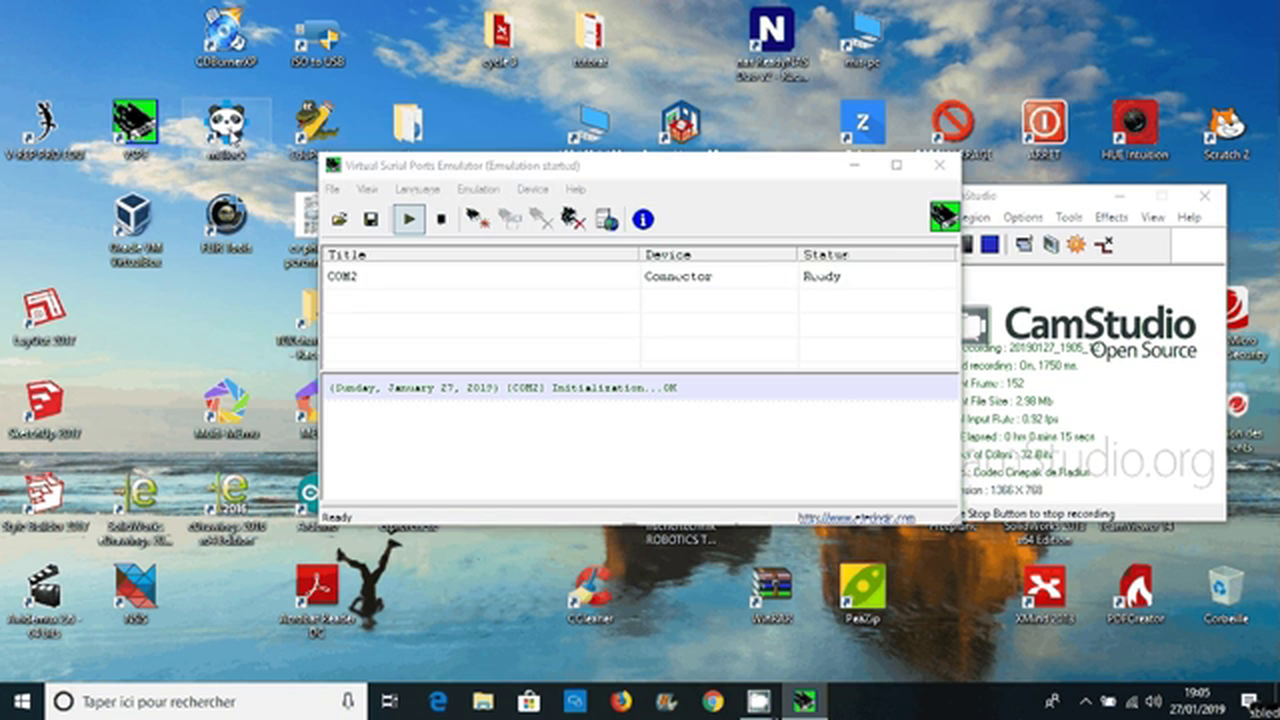The image size is (1280, 720).
Task: Open Firefox from the taskbar
Action: (x=621, y=702)
